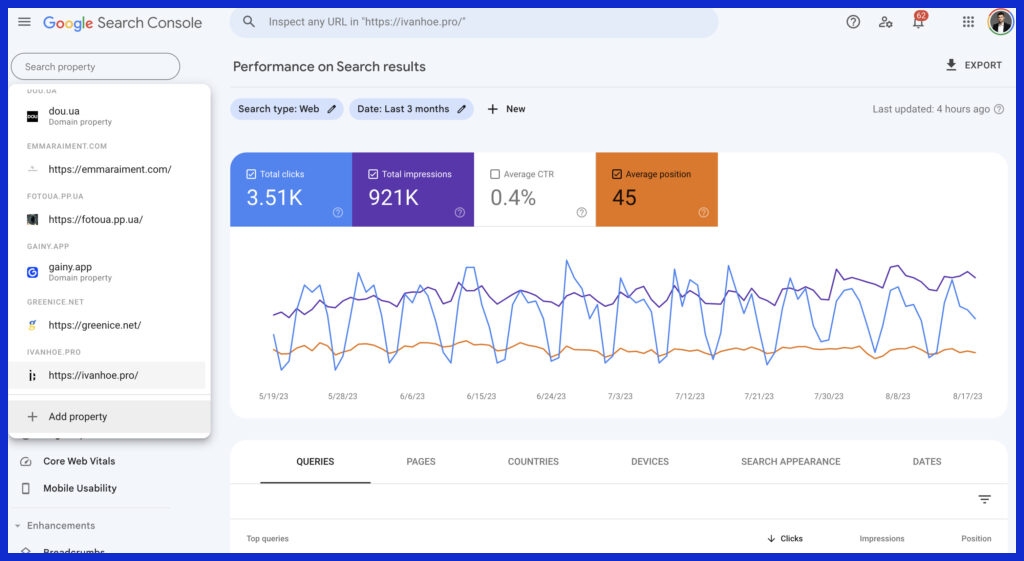Open Average CTR help icon
1024x561 pixels.
pos(581,212)
